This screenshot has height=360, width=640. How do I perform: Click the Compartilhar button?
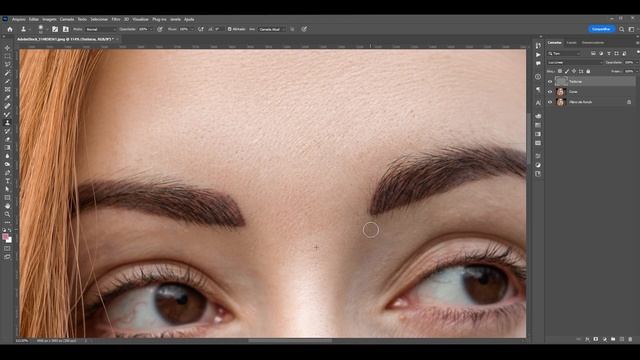(x=601, y=29)
